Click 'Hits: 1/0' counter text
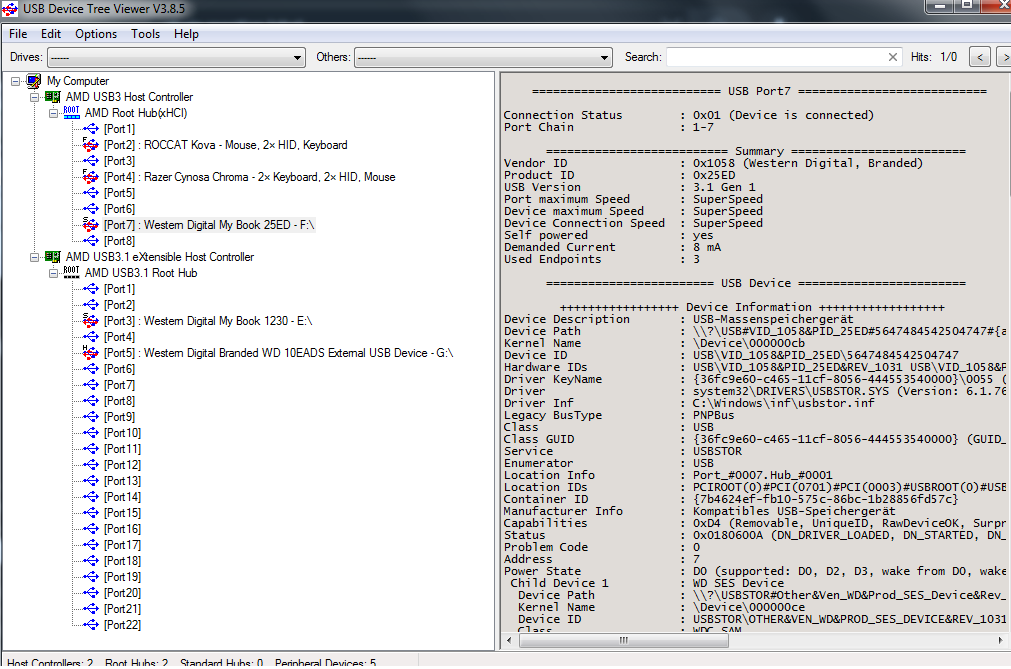The image size is (1011, 669). 934,57
